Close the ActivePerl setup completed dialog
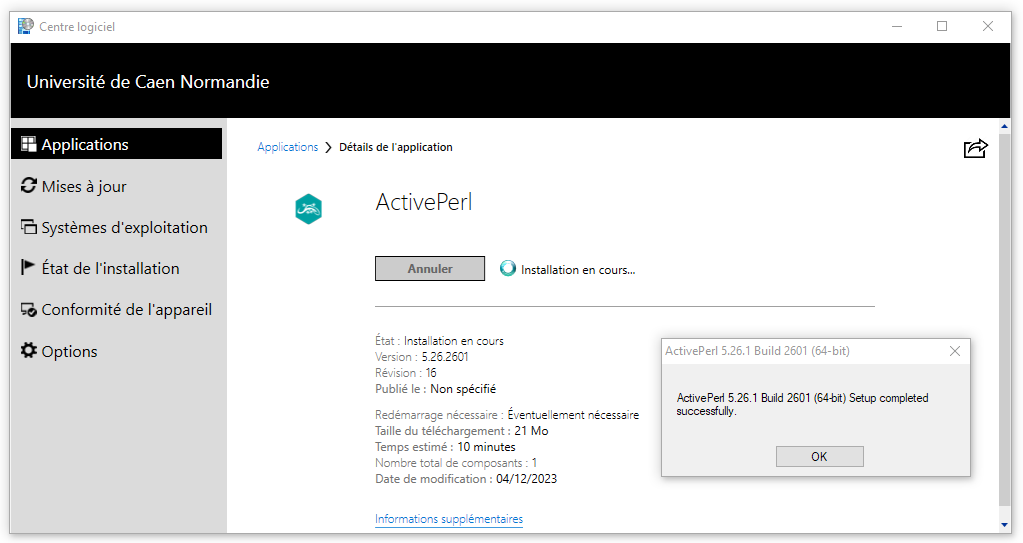This screenshot has height=543, width=1023. pyautogui.click(x=954, y=351)
